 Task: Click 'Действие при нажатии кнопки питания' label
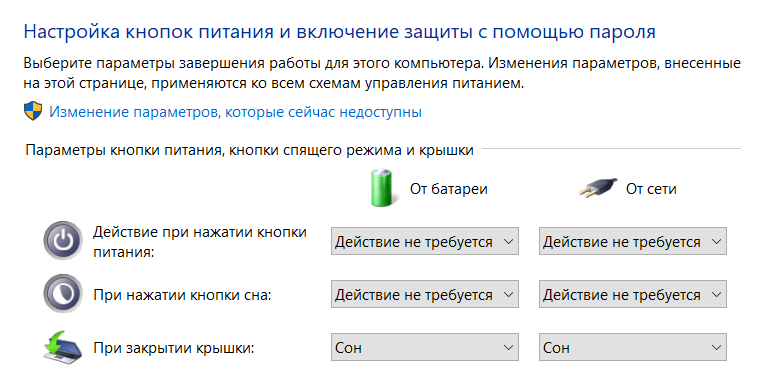[200, 241]
